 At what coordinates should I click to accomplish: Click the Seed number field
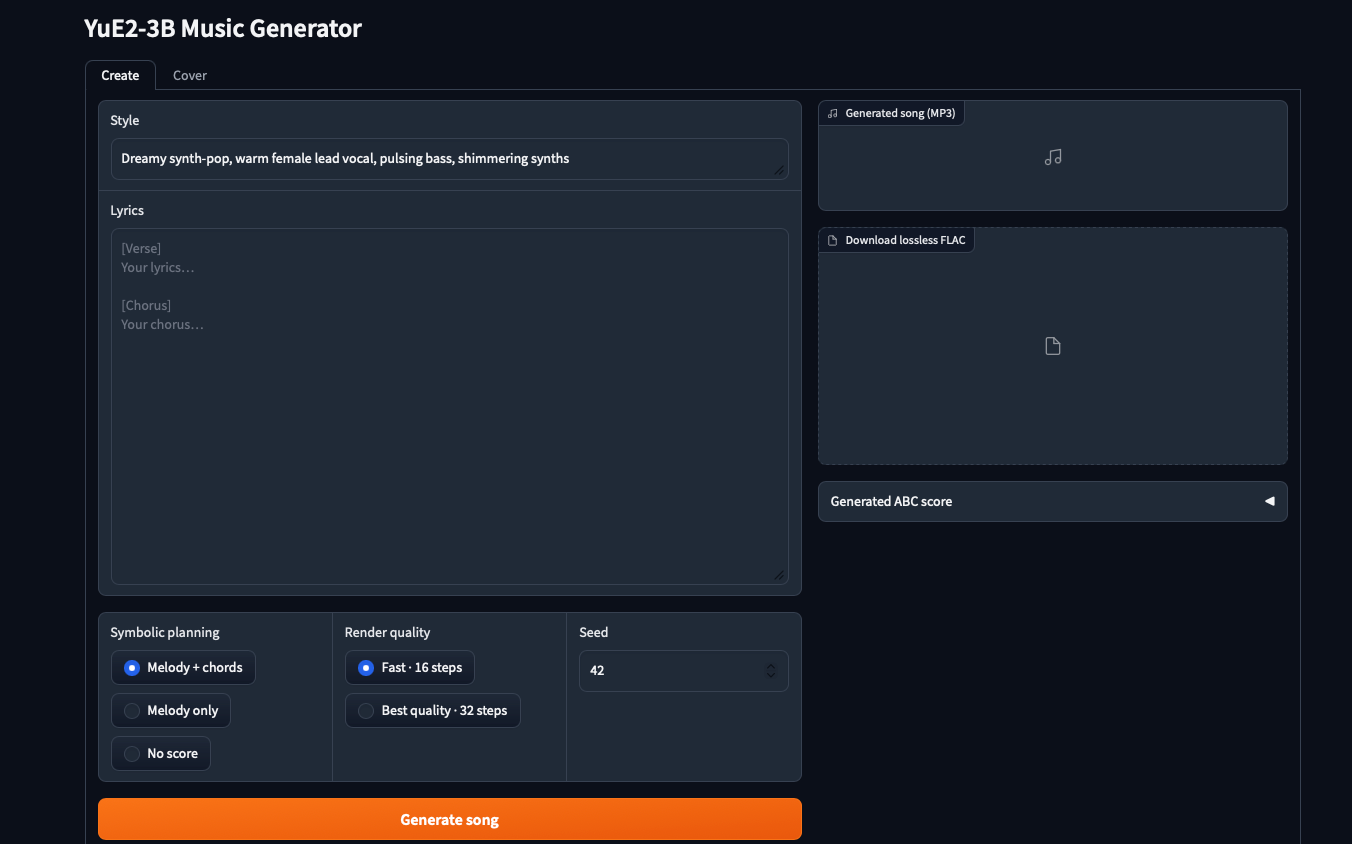click(x=683, y=671)
